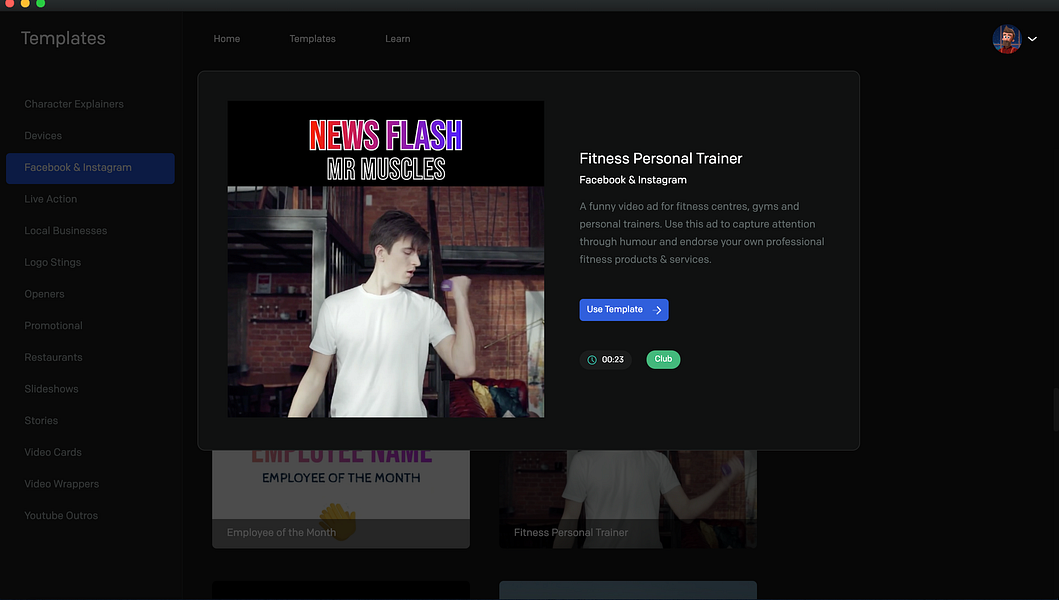
Task: Open the Employee of the Month template card
Action: (x=341, y=499)
